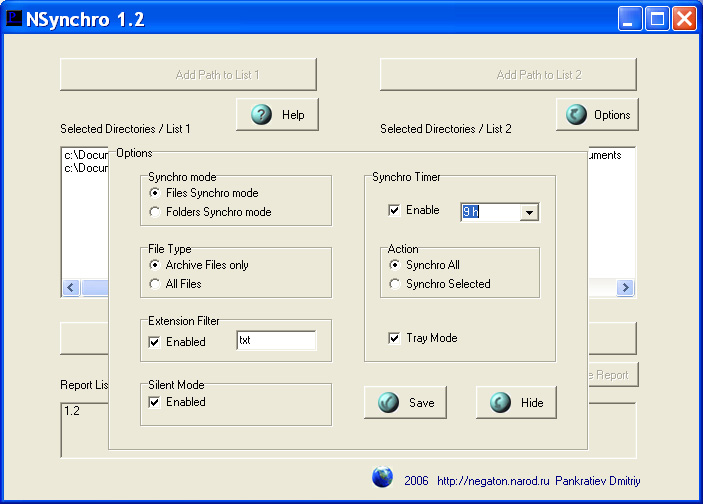Screen dimensions: 703x504
Task: Click the Hide button's round icon
Action: 500,402
